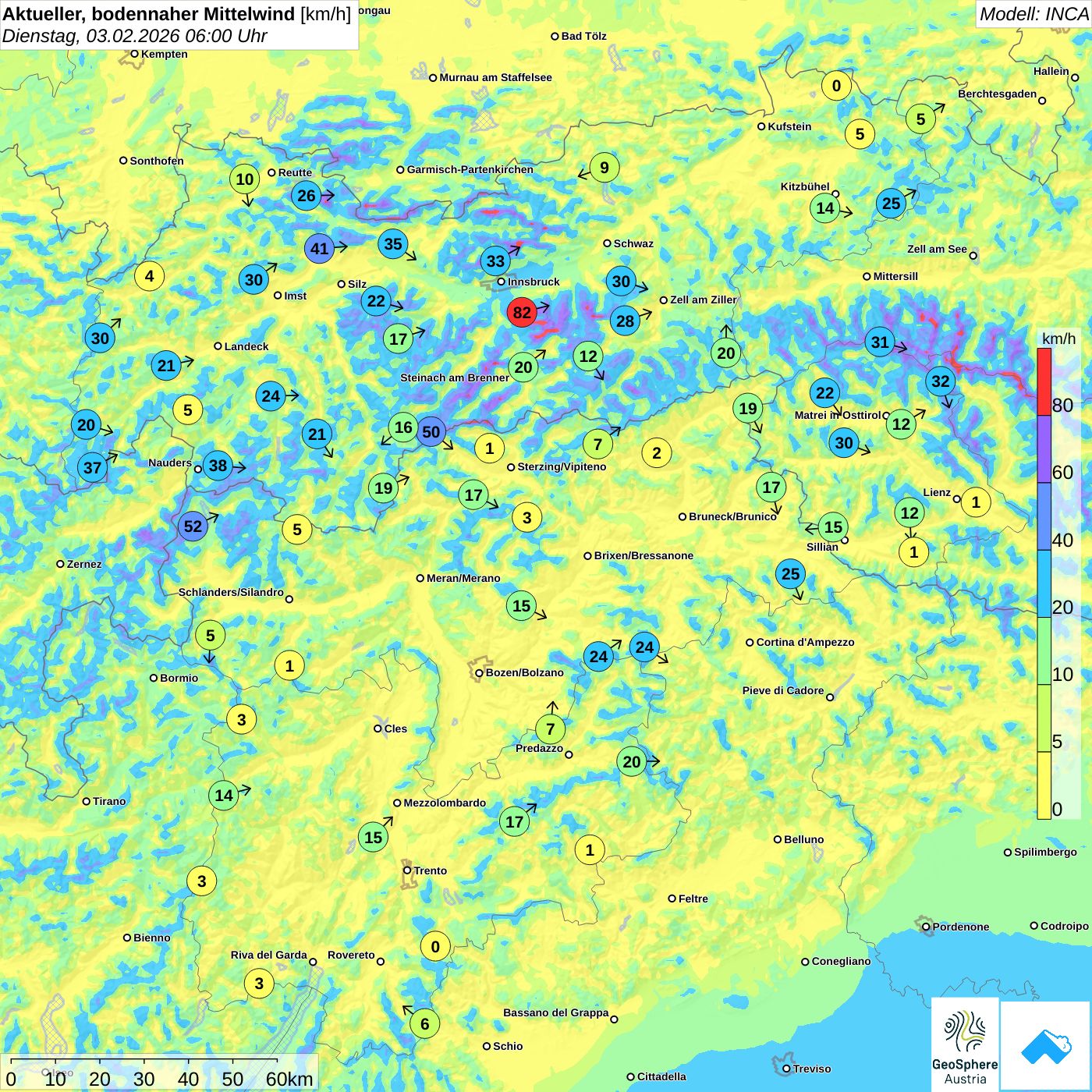Select the yellow 2 km/h station marker

click(656, 452)
